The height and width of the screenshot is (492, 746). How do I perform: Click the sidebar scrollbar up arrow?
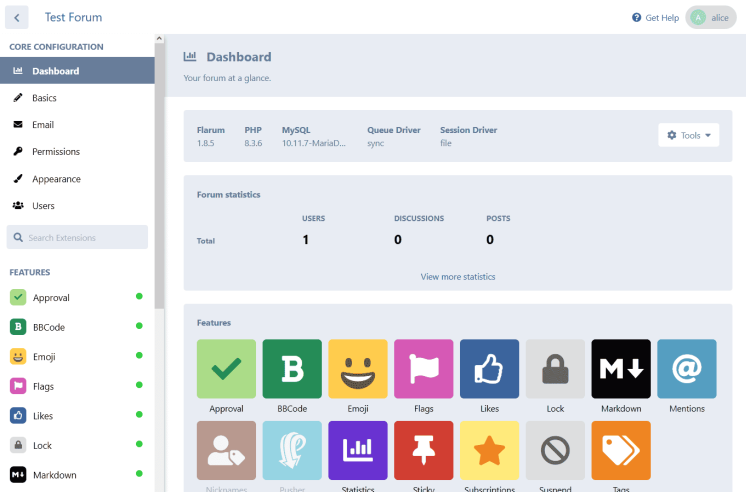pos(159,39)
